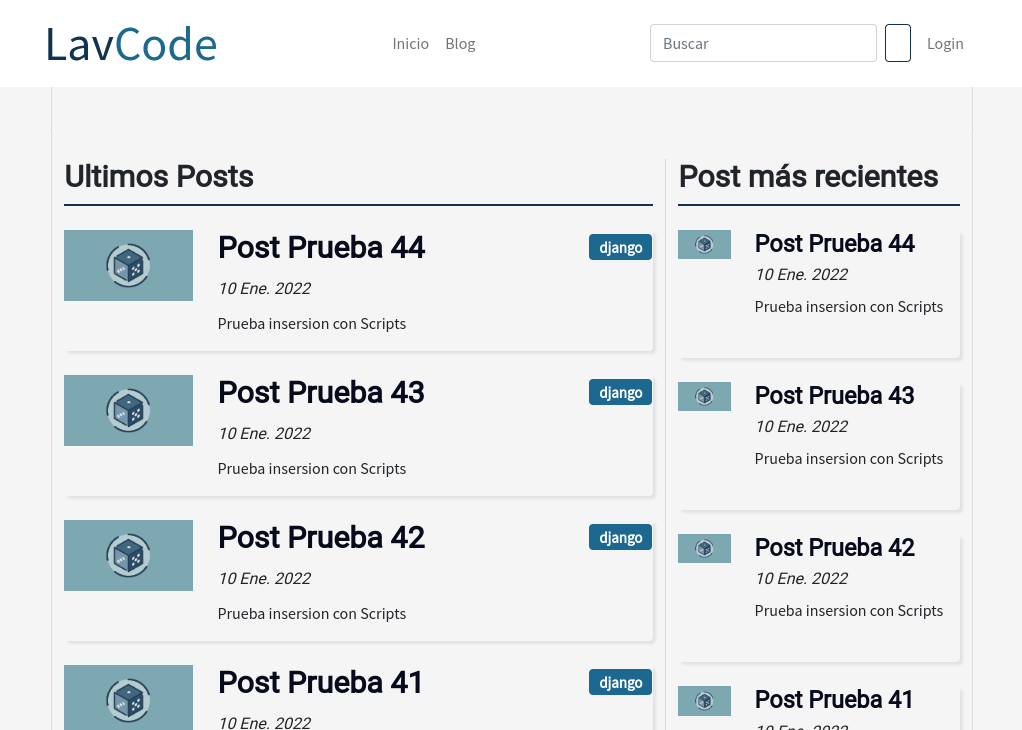Click the search submit button beside Buscar

pyautogui.click(x=898, y=43)
